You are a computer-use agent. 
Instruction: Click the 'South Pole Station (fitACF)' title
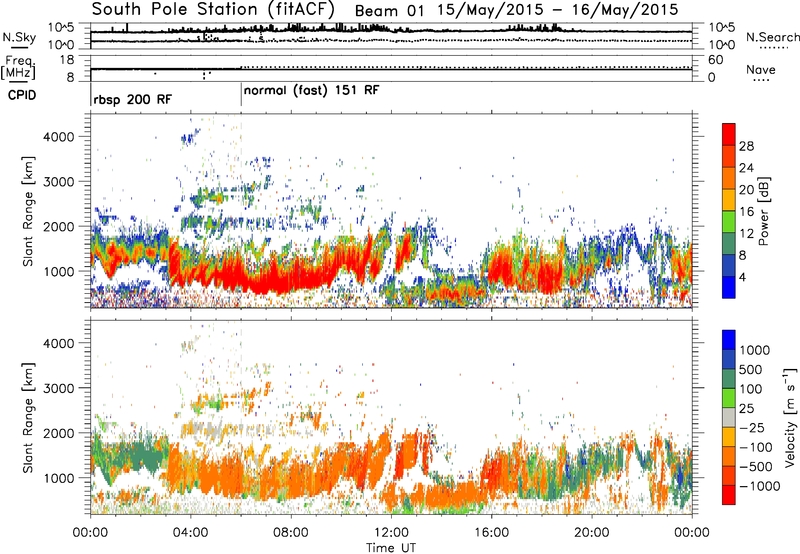(x=213, y=9)
